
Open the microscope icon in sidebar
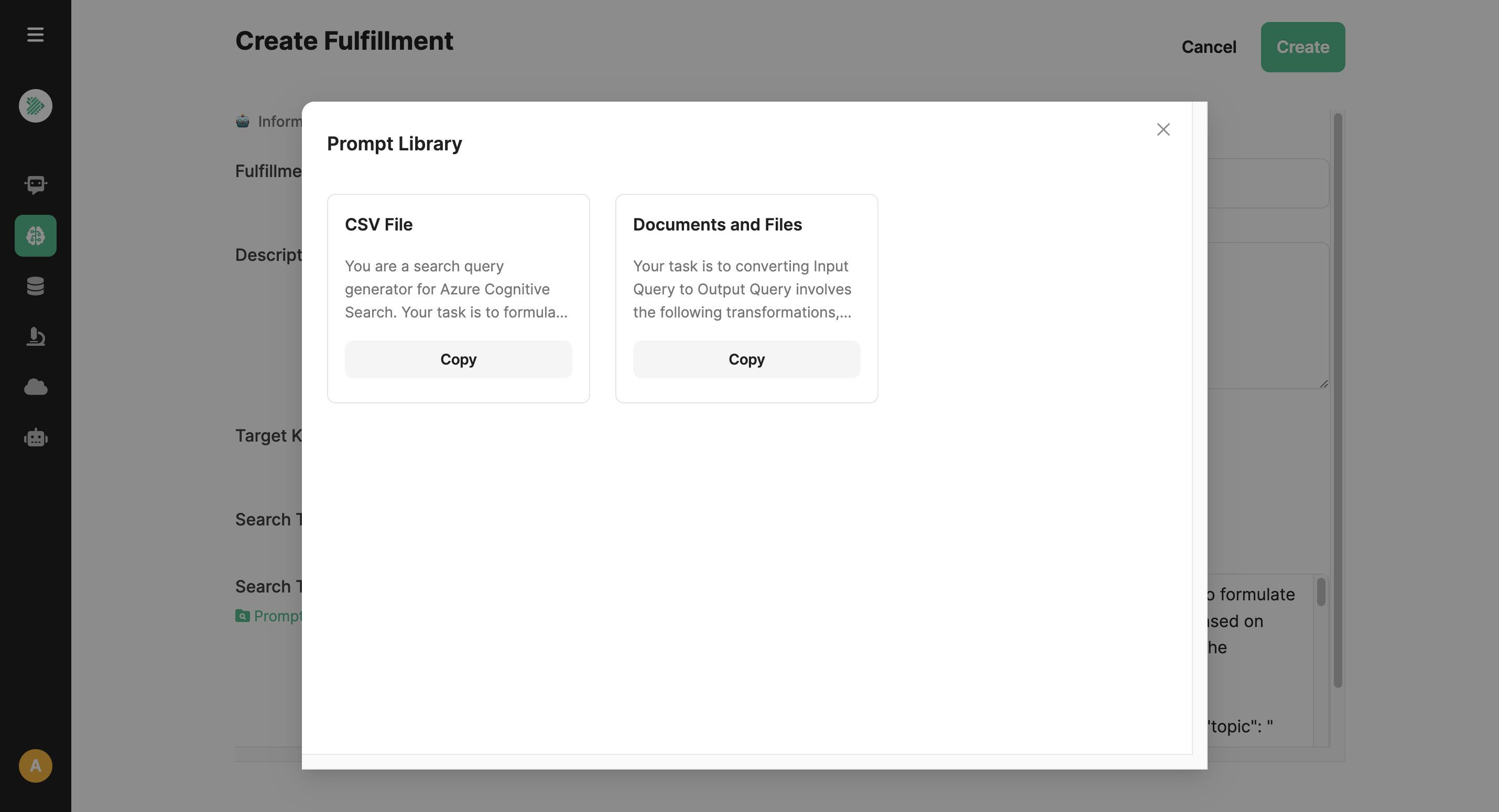[x=36, y=336]
